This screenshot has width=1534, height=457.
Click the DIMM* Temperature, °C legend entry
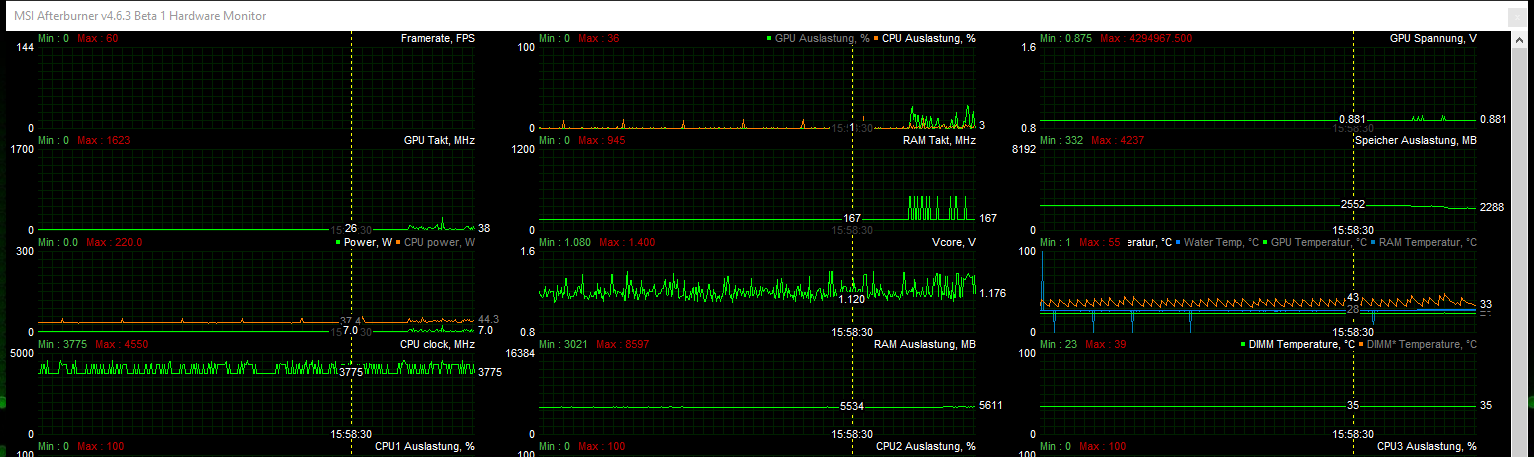click(1421, 344)
